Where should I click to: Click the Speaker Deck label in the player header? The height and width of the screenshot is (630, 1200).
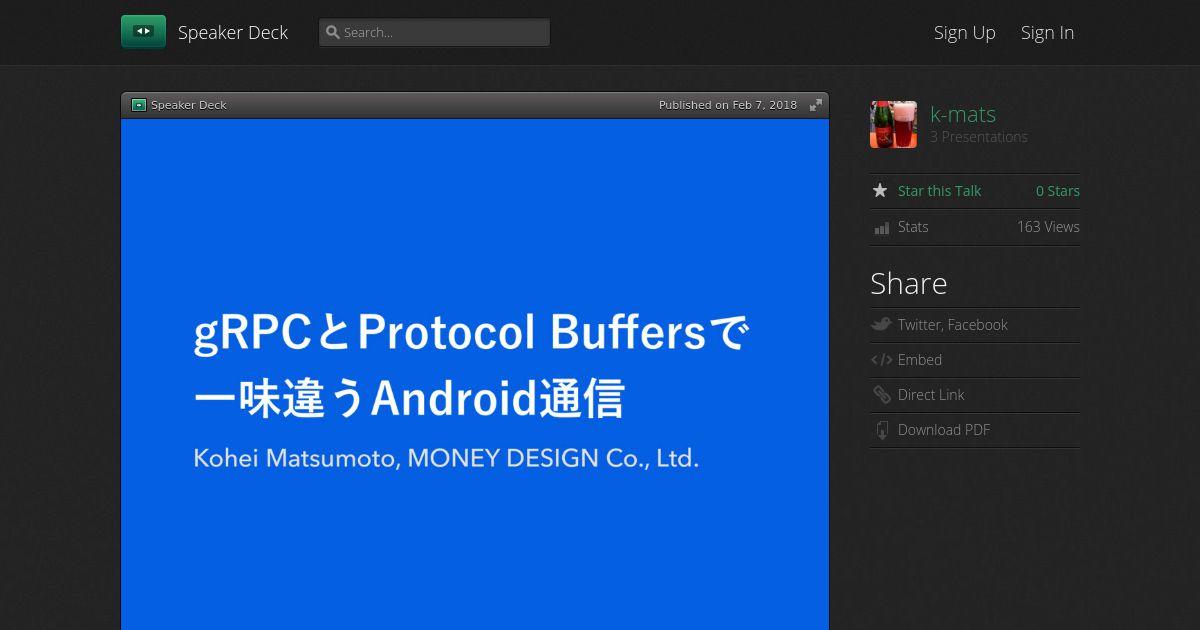click(189, 105)
